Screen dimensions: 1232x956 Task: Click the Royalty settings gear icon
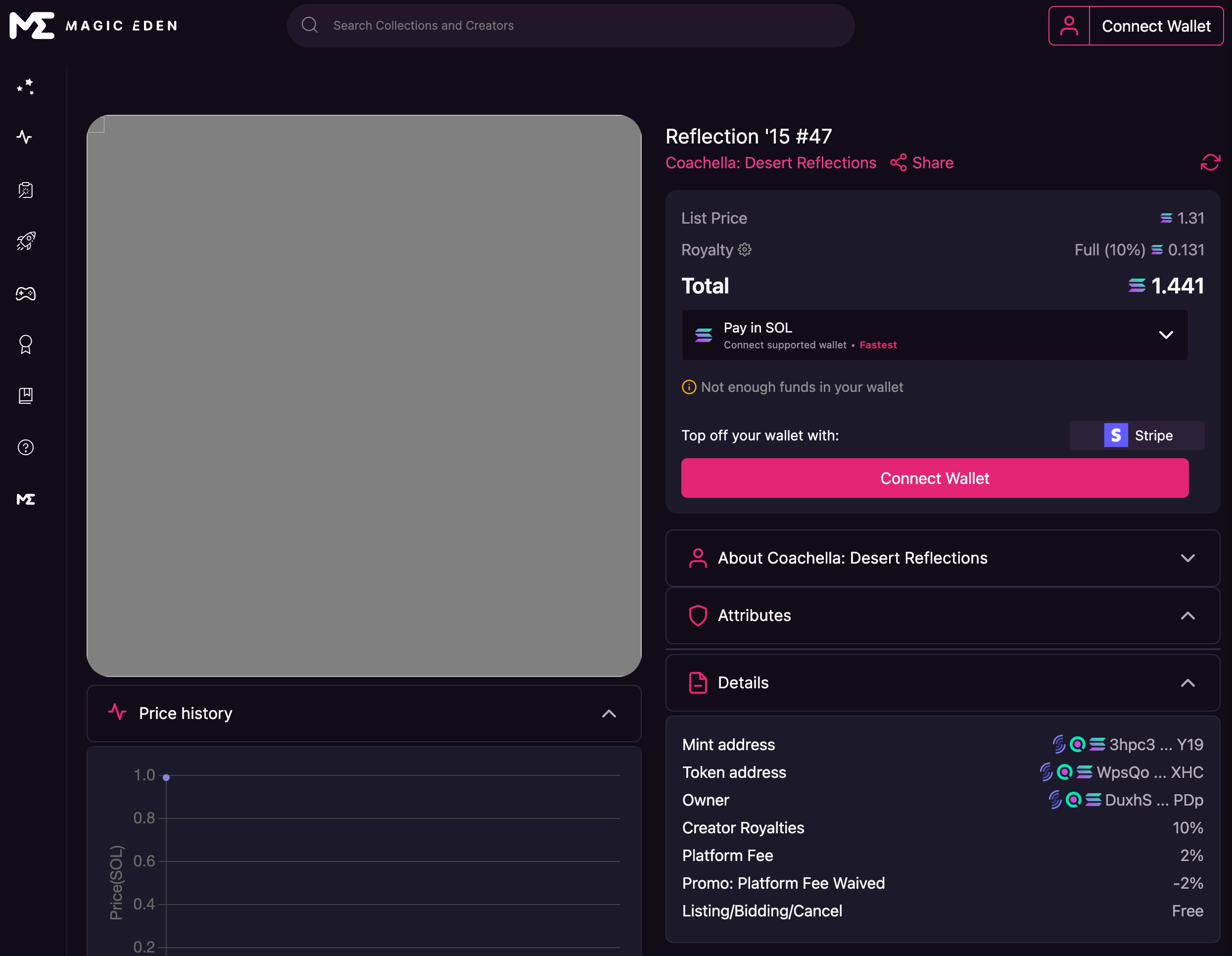(745, 249)
